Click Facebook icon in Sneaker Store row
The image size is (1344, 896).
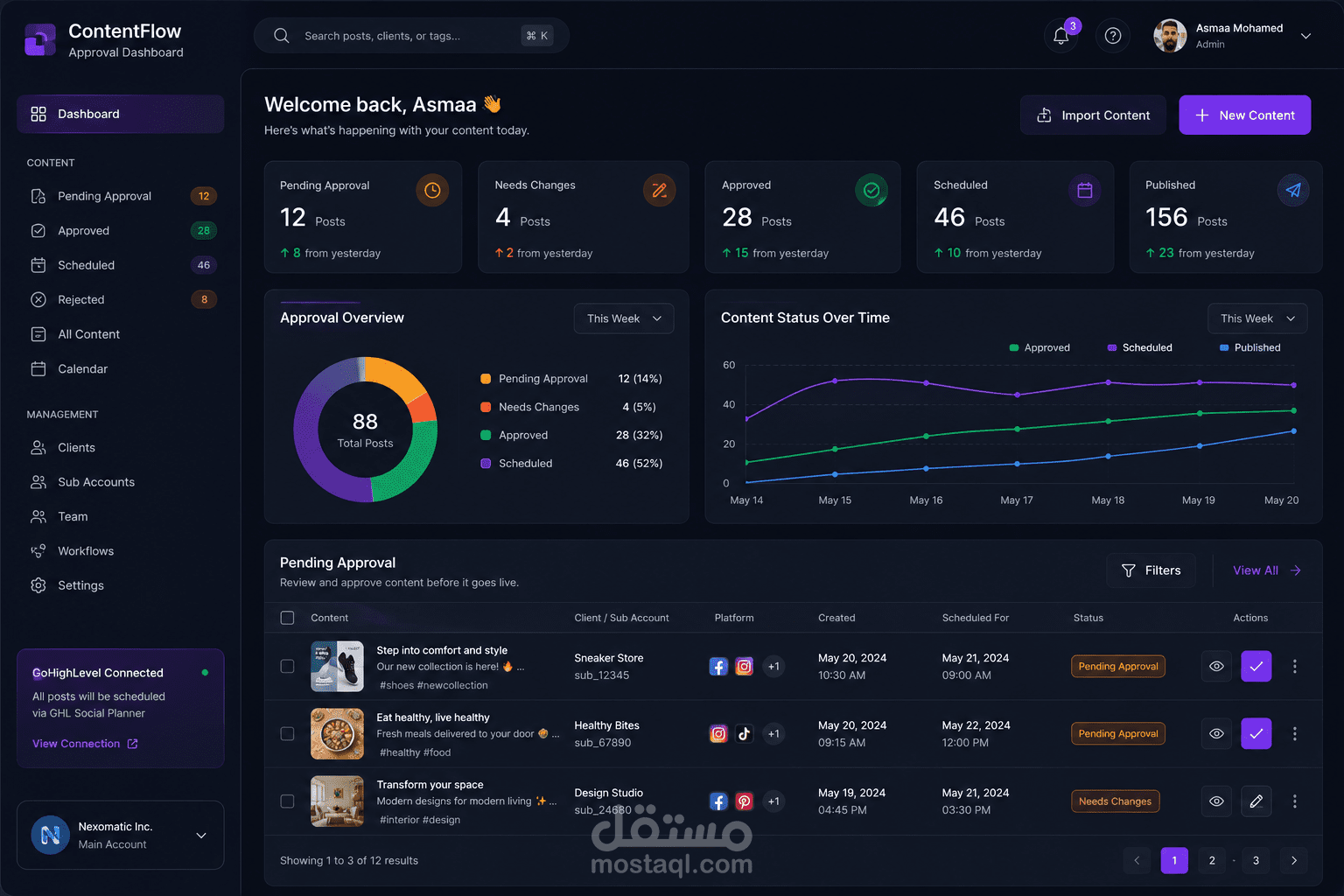tap(718, 666)
